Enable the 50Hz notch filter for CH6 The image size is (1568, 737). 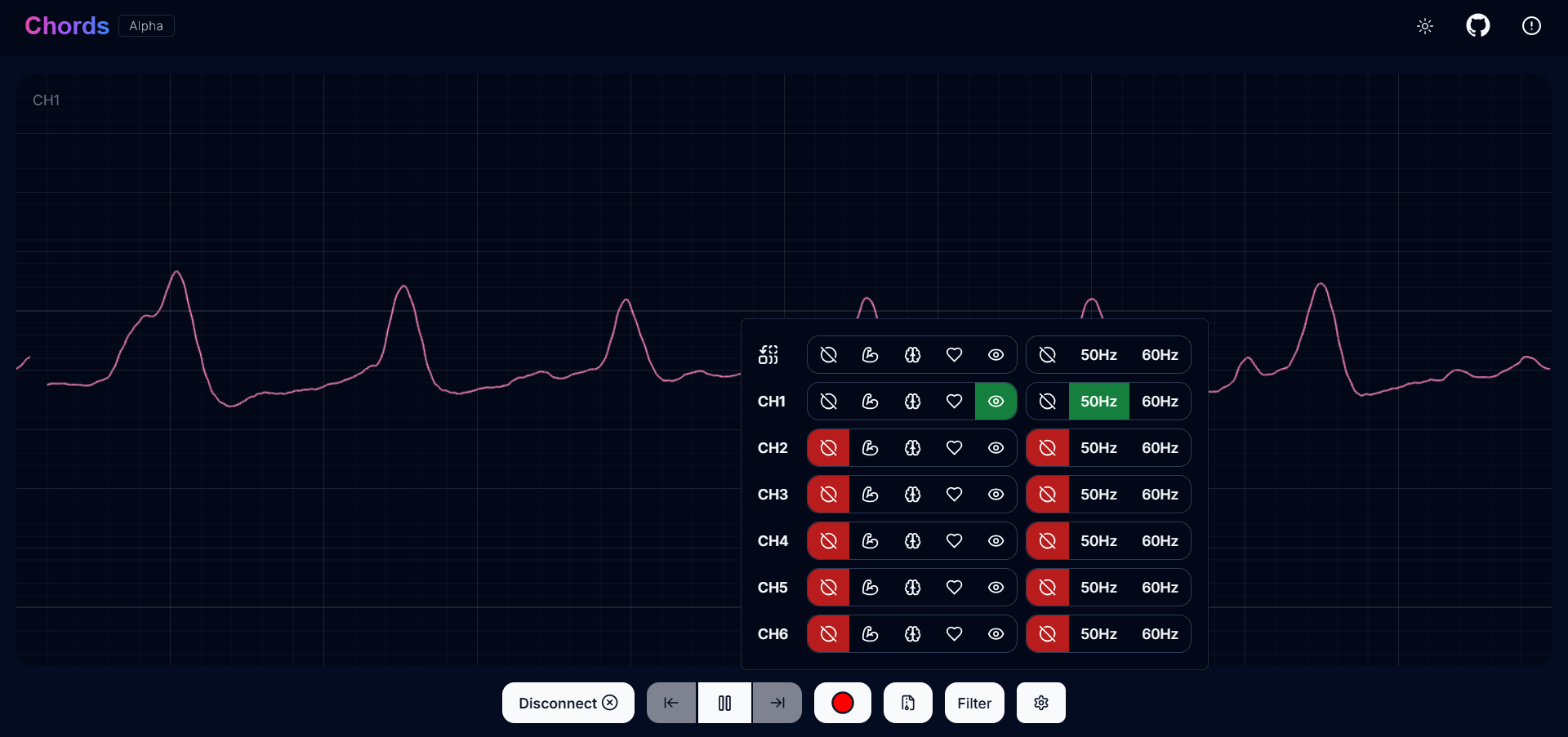point(1098,633)
